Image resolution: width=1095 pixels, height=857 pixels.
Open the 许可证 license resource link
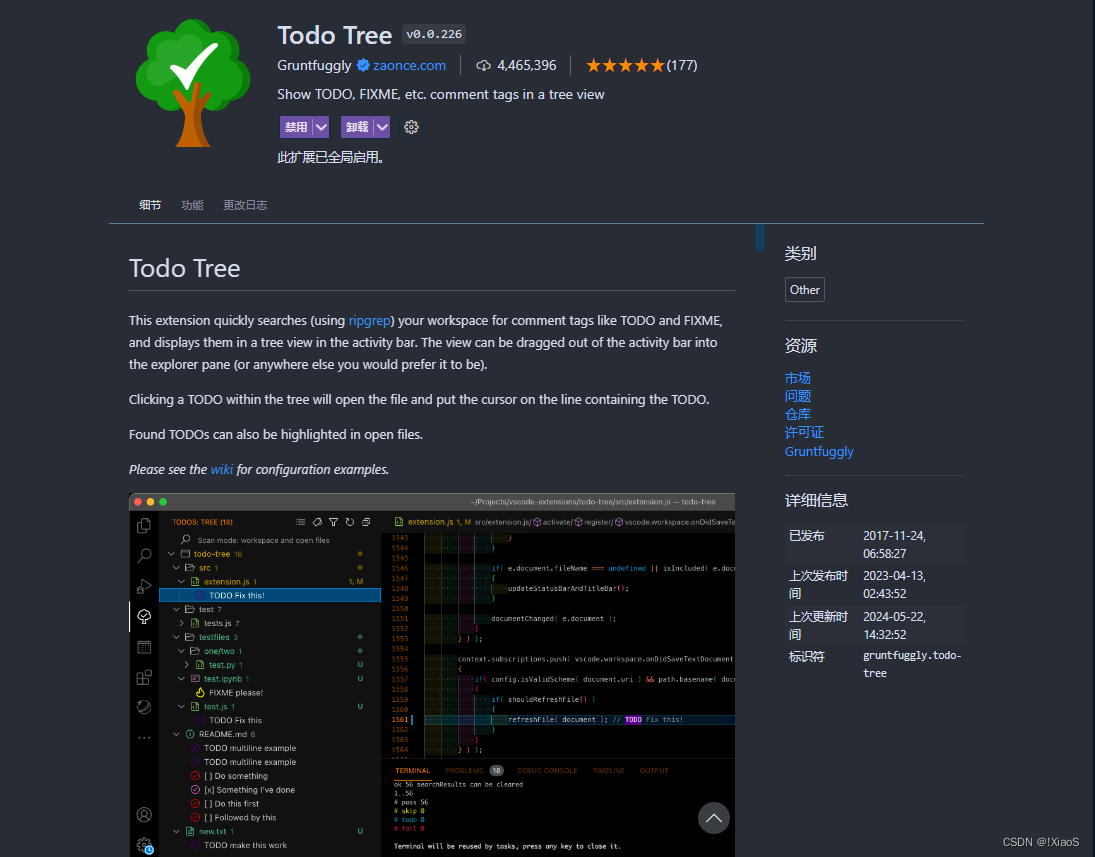tap(804, 432)
